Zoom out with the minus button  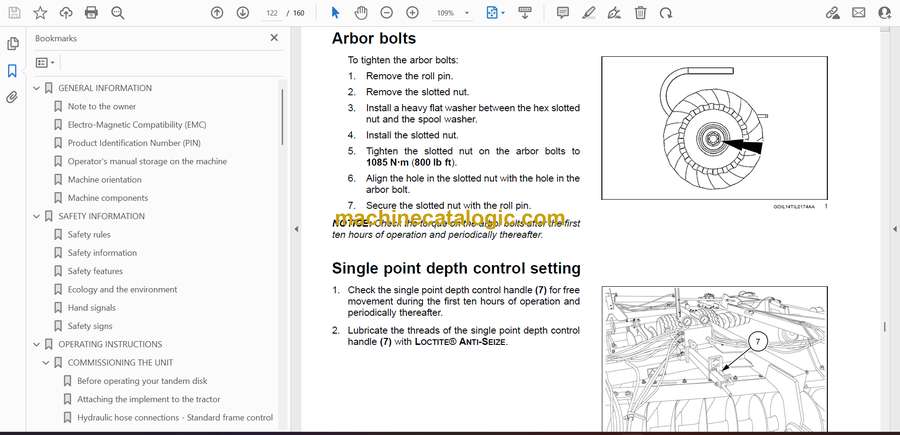pos(387,13)
